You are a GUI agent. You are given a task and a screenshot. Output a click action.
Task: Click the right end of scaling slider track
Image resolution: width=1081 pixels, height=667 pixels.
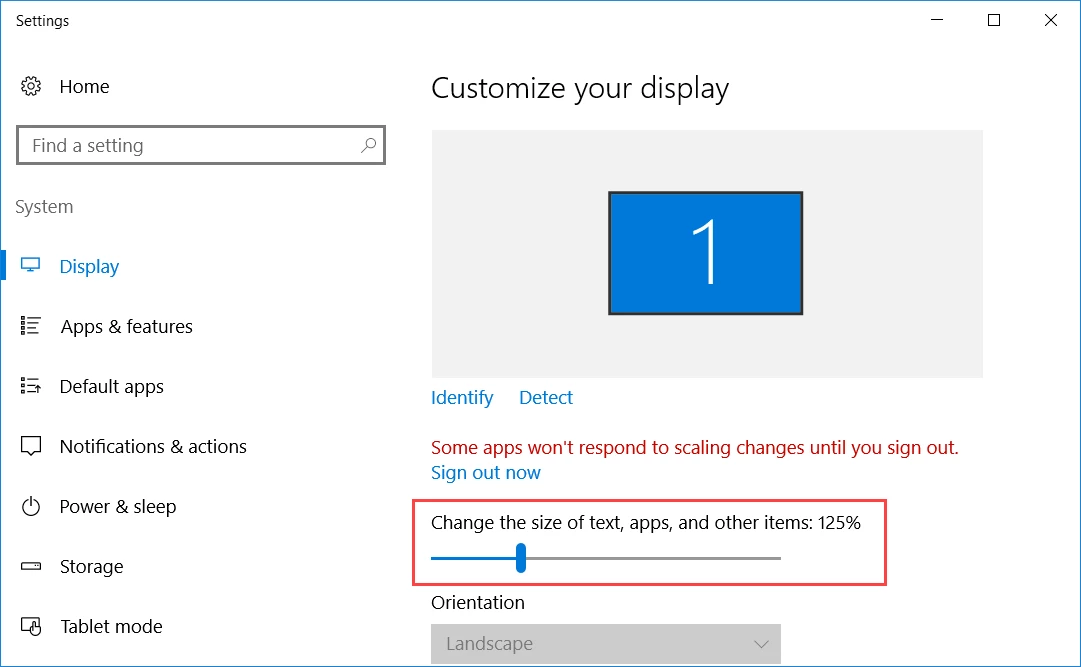pyautogui.click(x=778, y=558)
